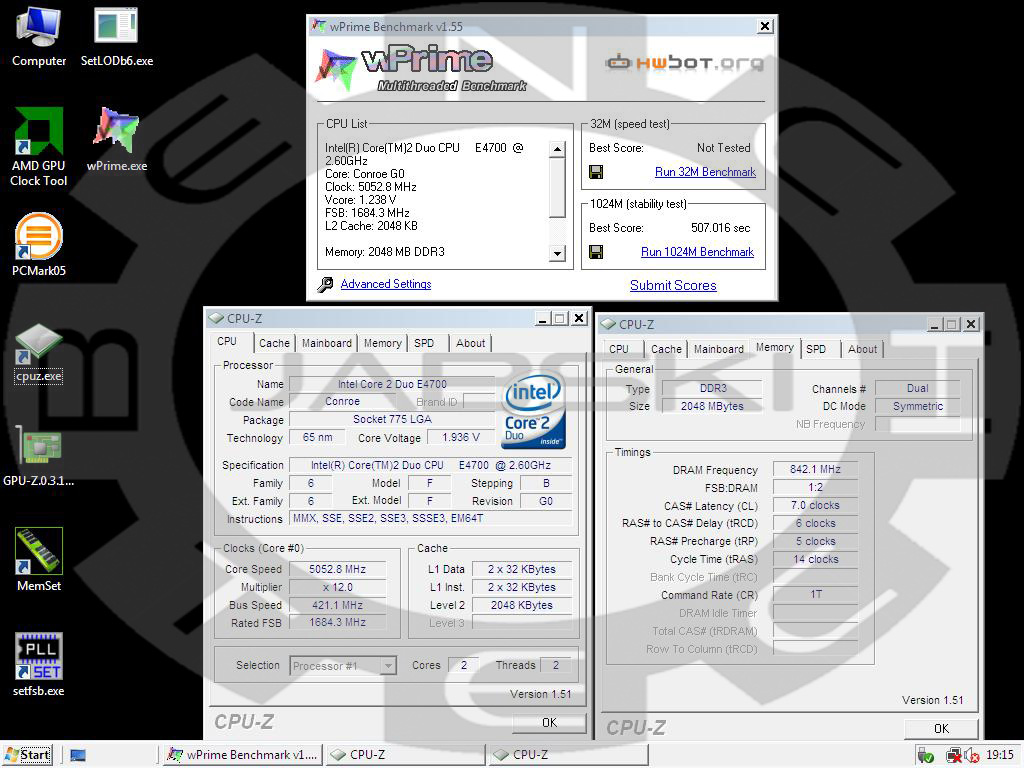Click the Core Speed 5052.8 MHz field
1024x768 pixels.
point(338,569)
